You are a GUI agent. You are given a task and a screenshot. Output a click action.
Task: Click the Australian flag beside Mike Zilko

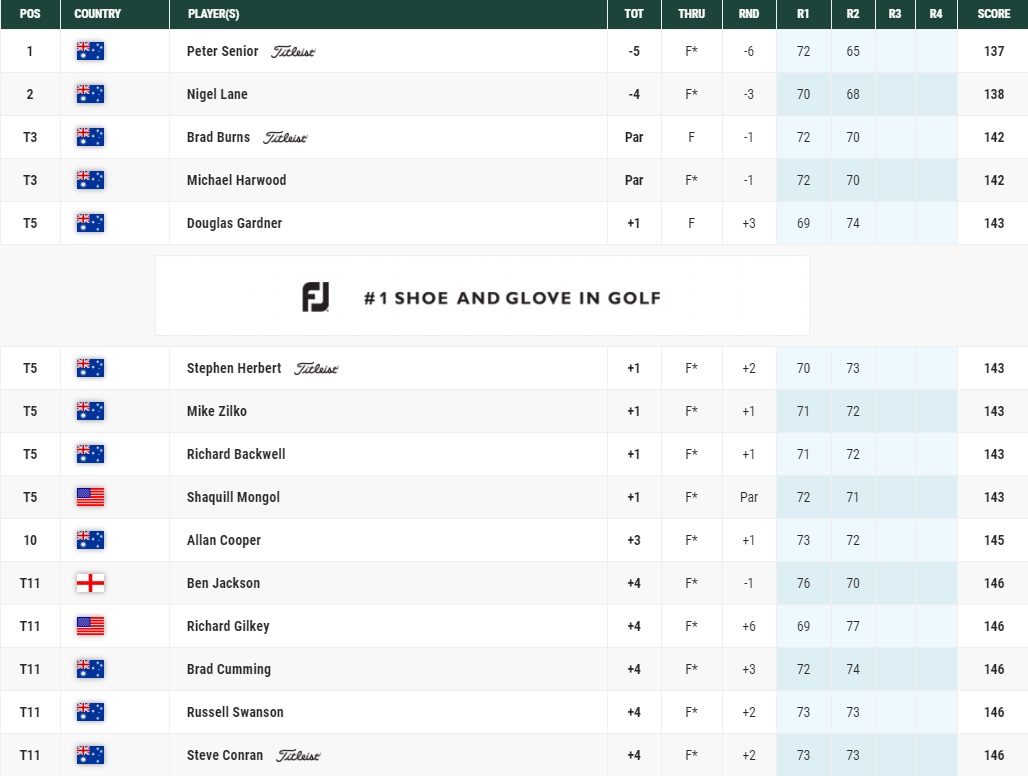[x=90, y=411]
